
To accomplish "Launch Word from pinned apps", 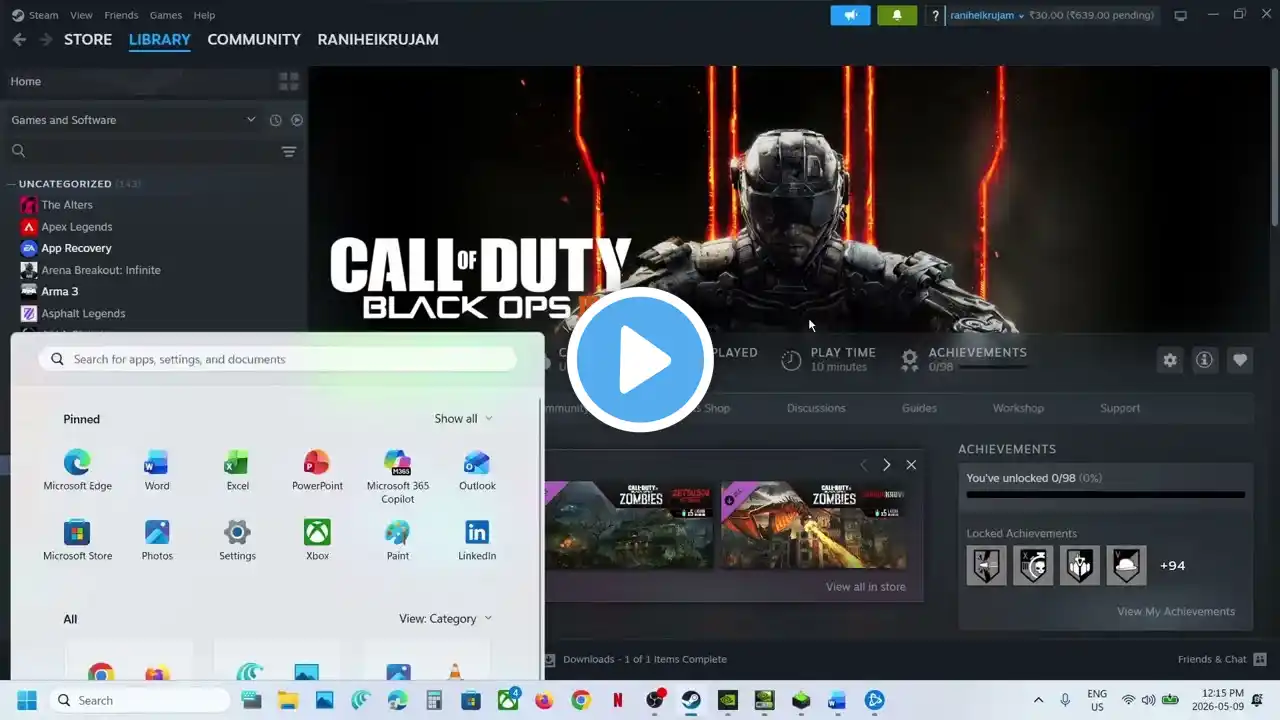I will tap(157, 470).
